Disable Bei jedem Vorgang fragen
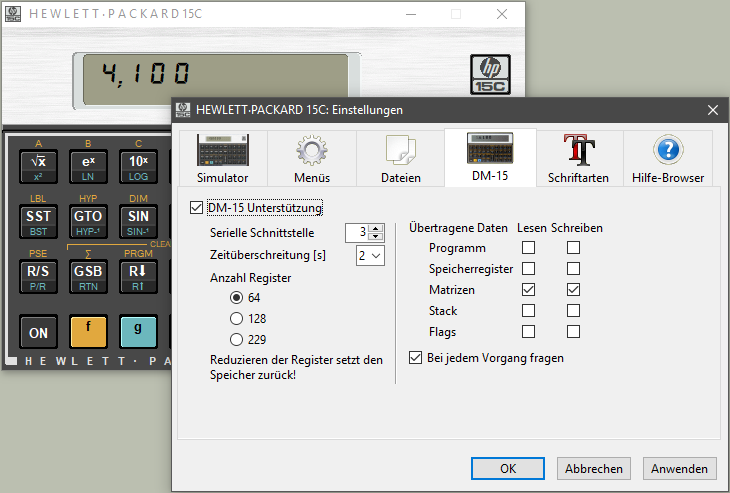This screenshot has width=730, height=493. (x=417, y=357)
